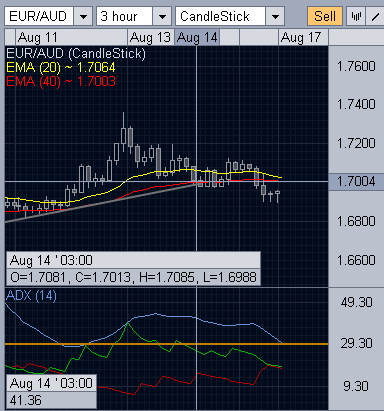Expand the 3 hour timeframe dropdown arrow
Viewport: 384px width, 411px height.
(162, 16)
